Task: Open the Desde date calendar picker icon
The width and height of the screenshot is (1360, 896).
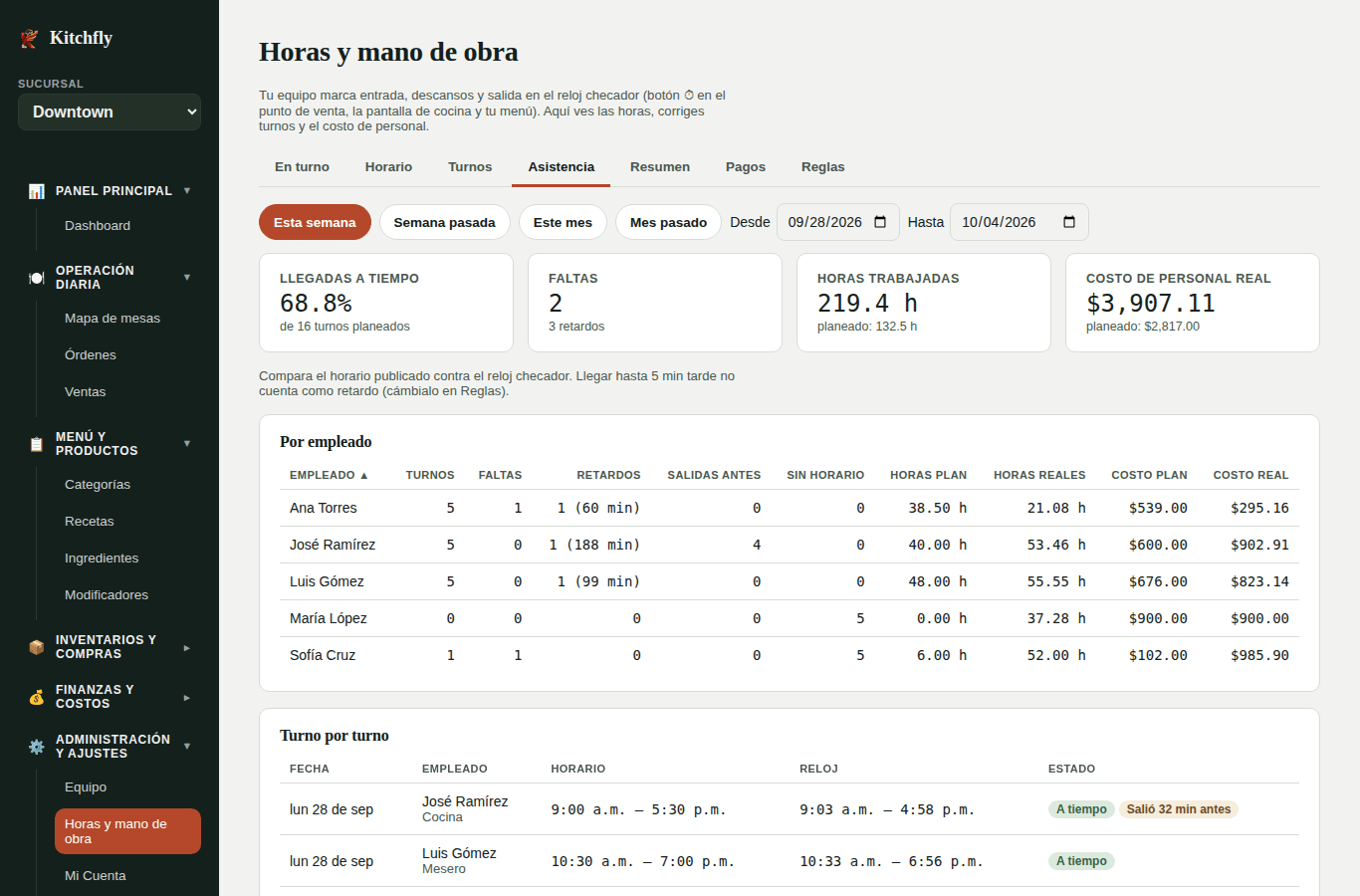Action: [x=880, y=222]
